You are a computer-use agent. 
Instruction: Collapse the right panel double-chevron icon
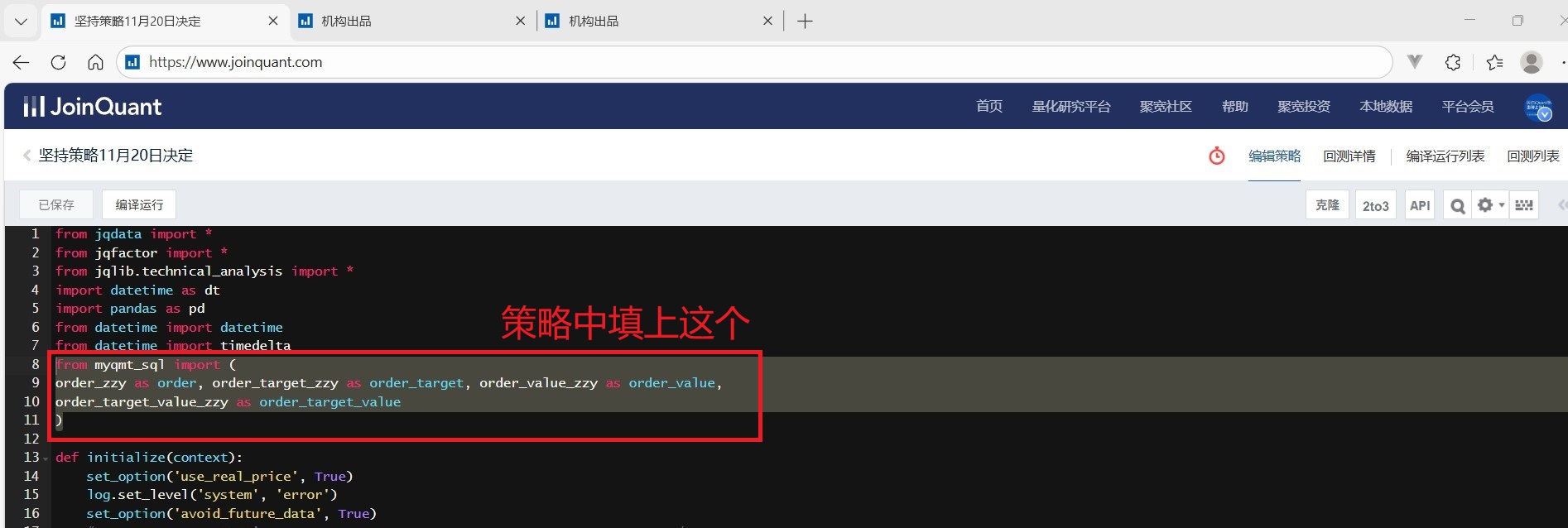[x=1562, y=205]
